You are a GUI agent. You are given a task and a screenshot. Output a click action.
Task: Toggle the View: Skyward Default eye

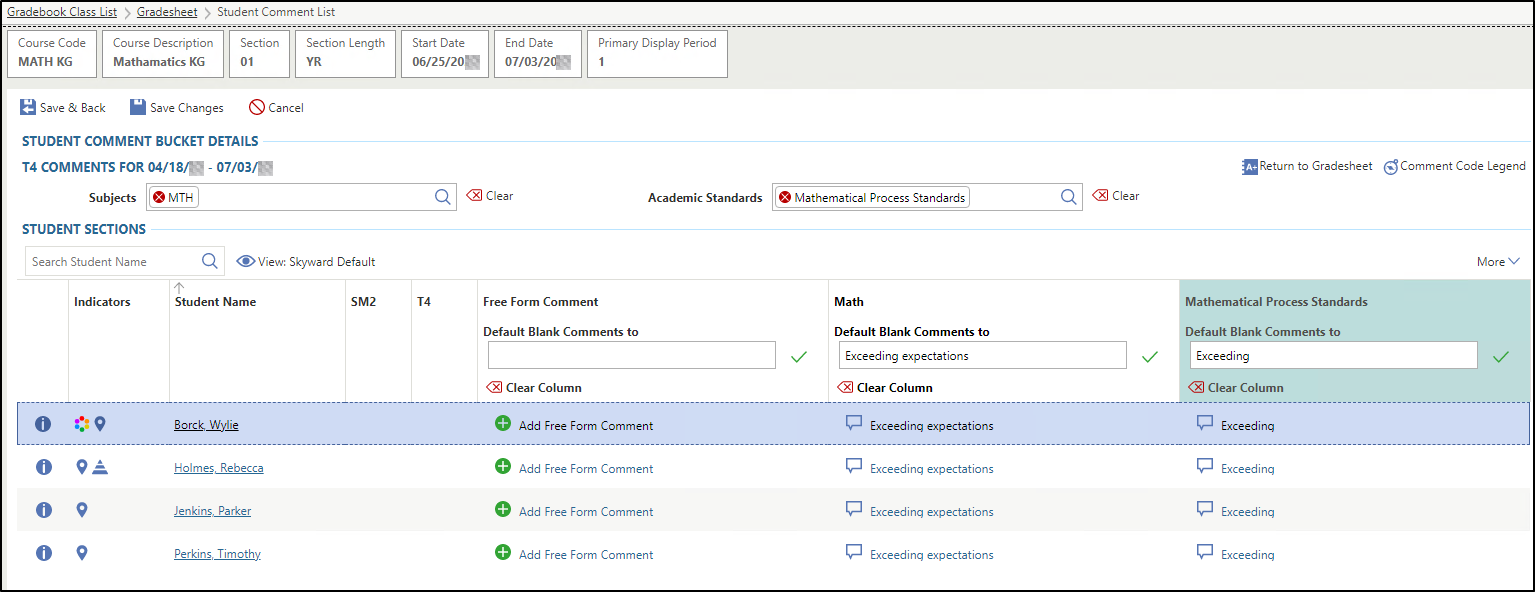(245, 261)
